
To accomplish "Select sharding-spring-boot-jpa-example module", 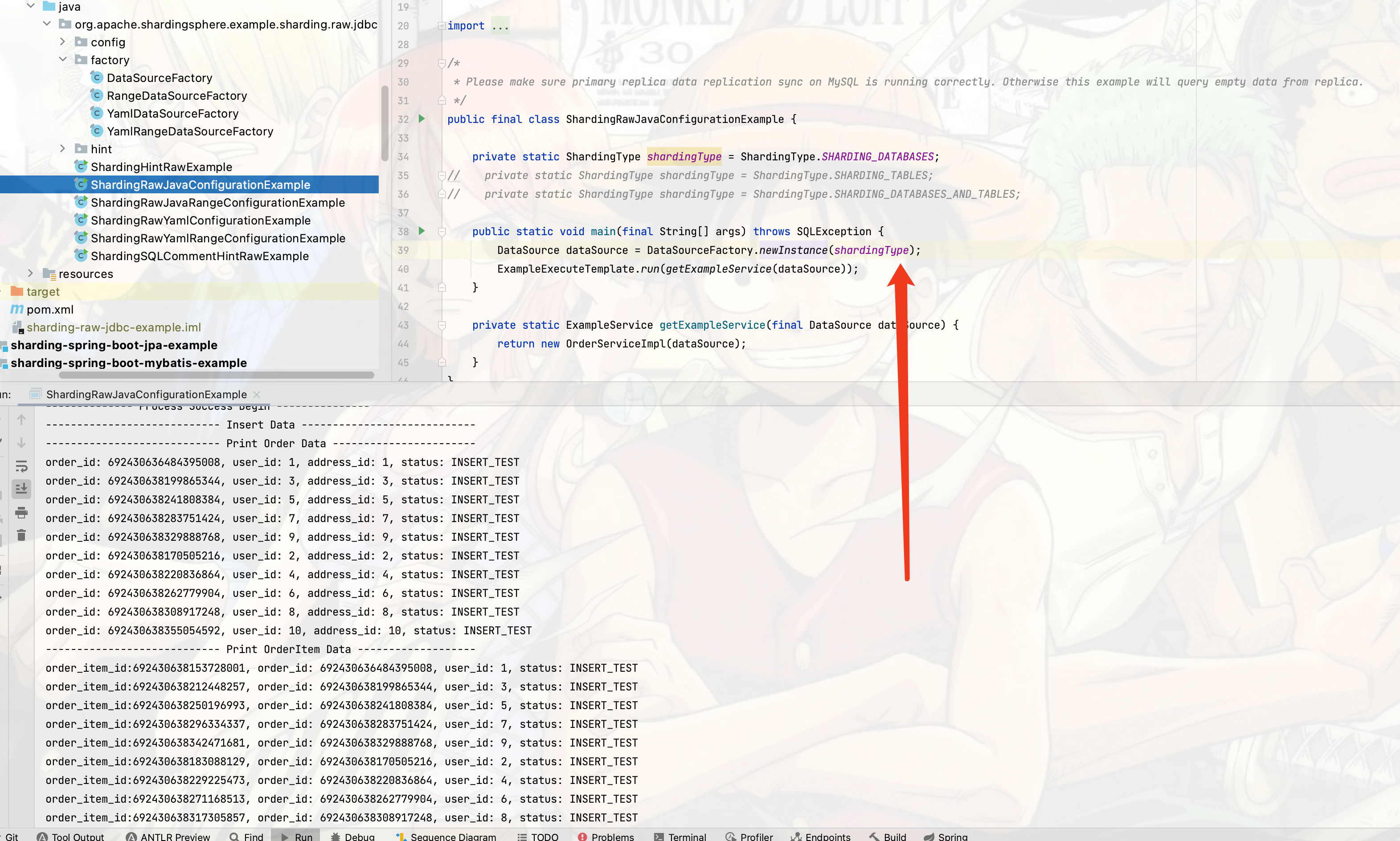I will 113,345.
